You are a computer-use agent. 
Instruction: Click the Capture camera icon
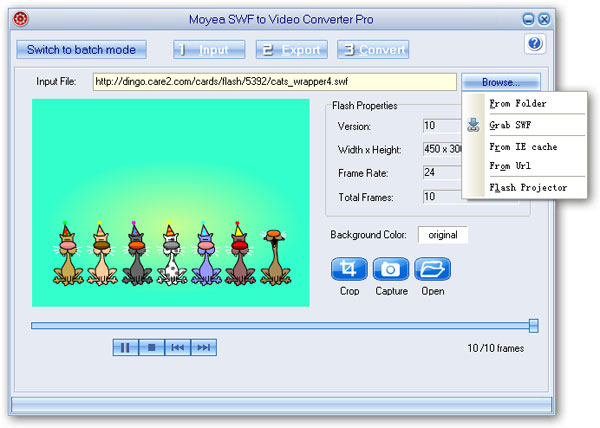(x=391, y=269)
